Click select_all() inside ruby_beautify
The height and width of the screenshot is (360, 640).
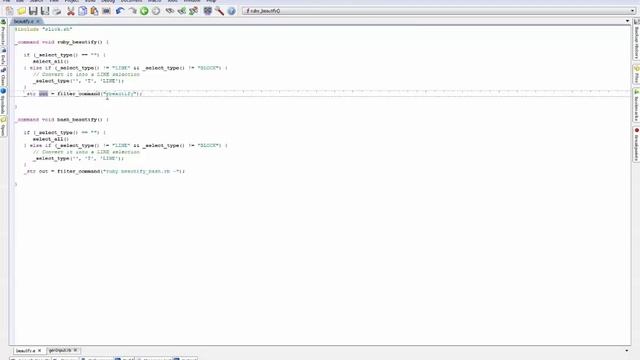click(51, 62)
